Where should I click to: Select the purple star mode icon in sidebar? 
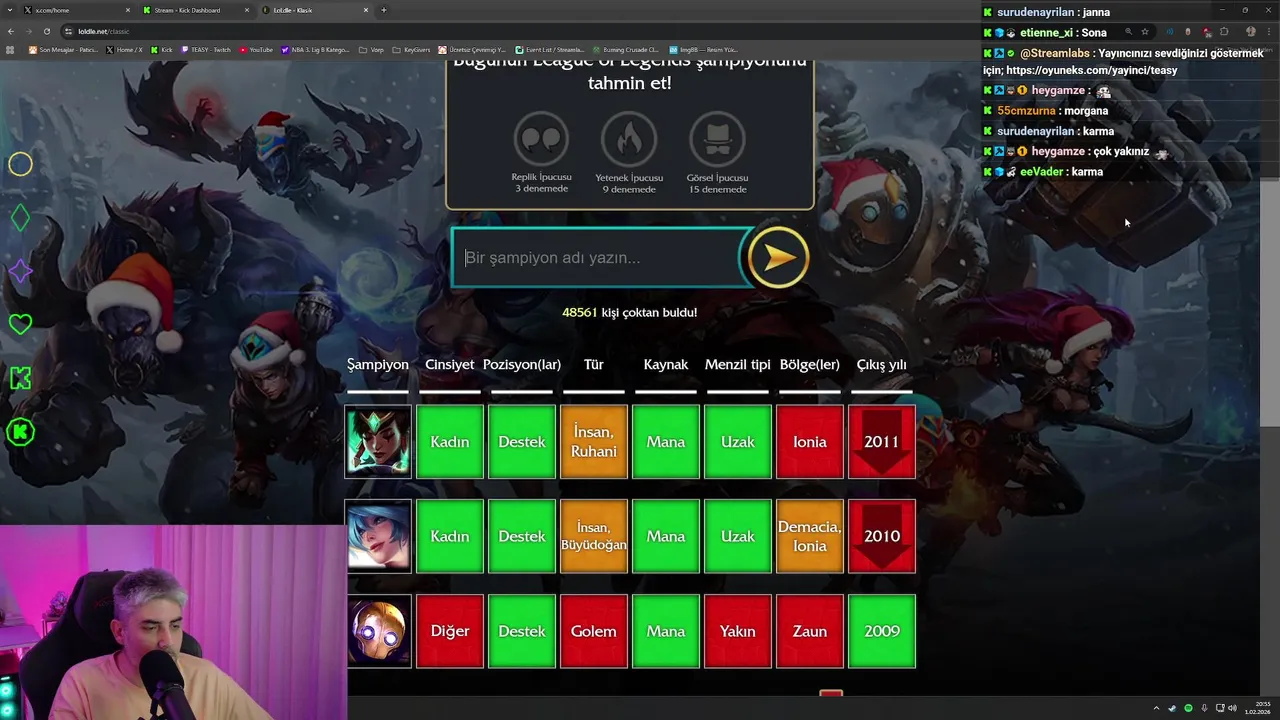click(x=20, y=271)
